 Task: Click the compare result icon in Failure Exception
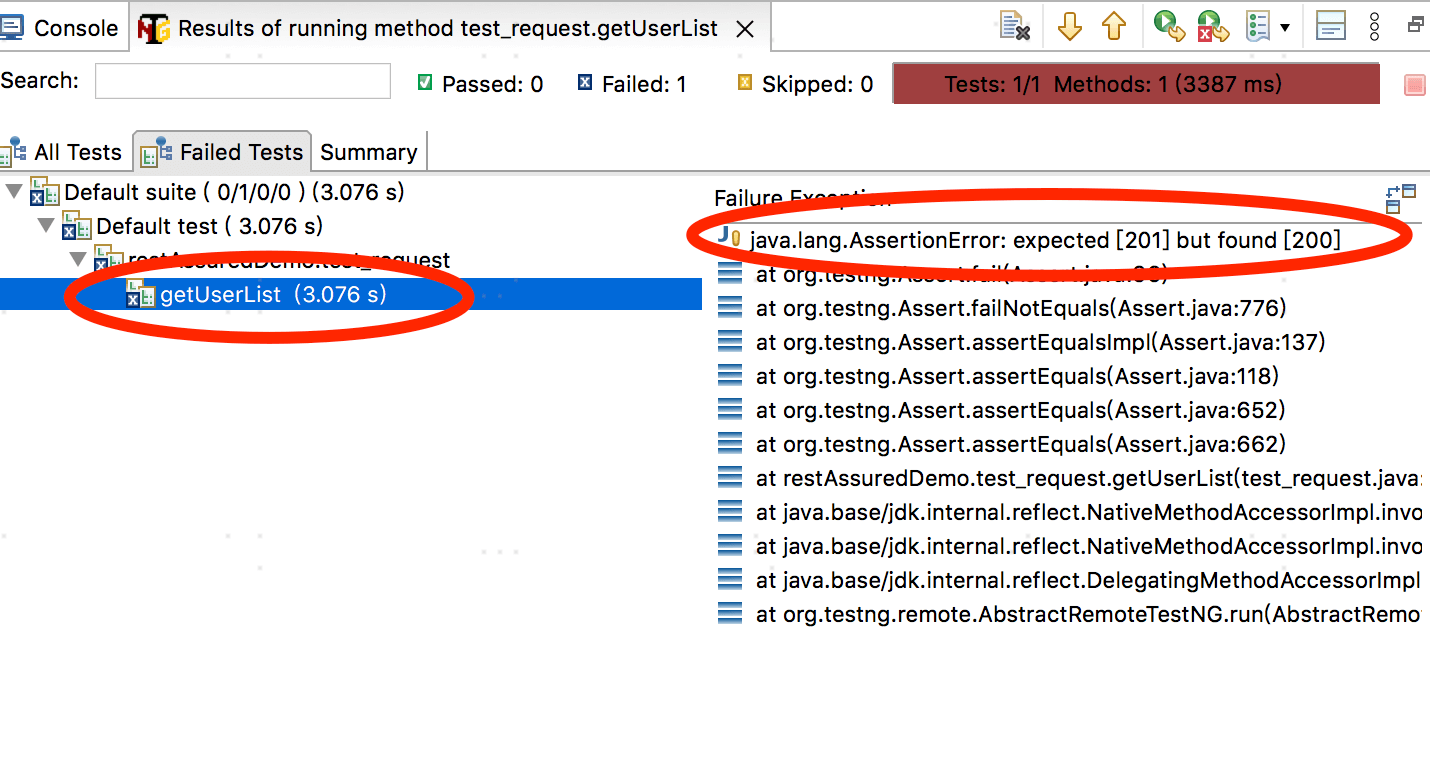click(1401, 198)
